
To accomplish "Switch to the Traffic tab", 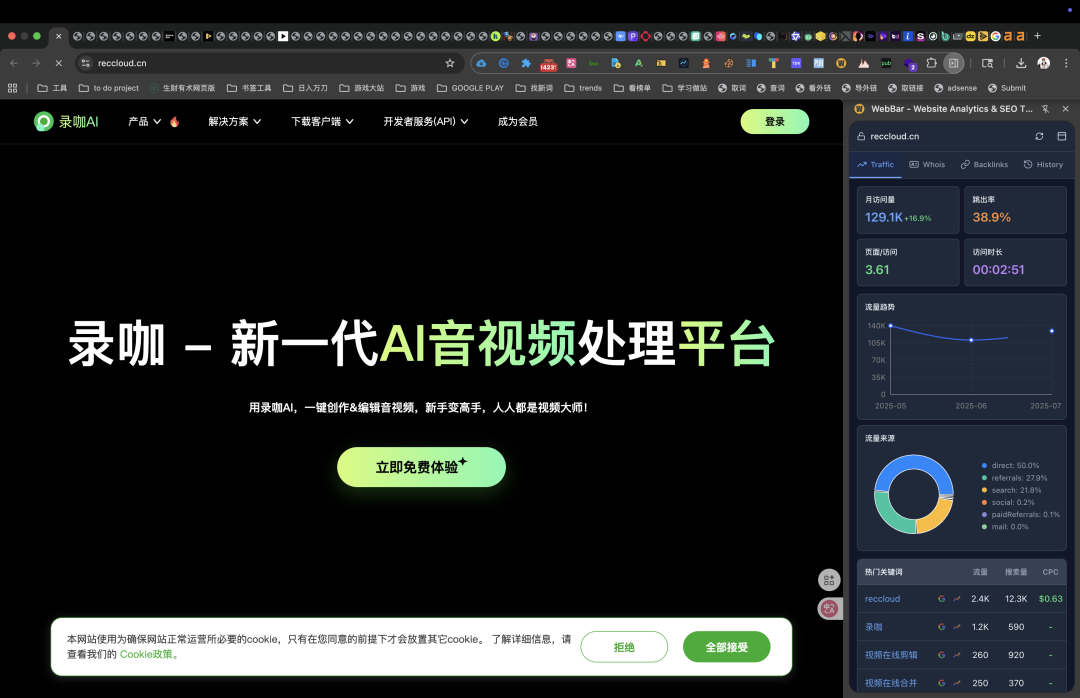I will [875, 165].
